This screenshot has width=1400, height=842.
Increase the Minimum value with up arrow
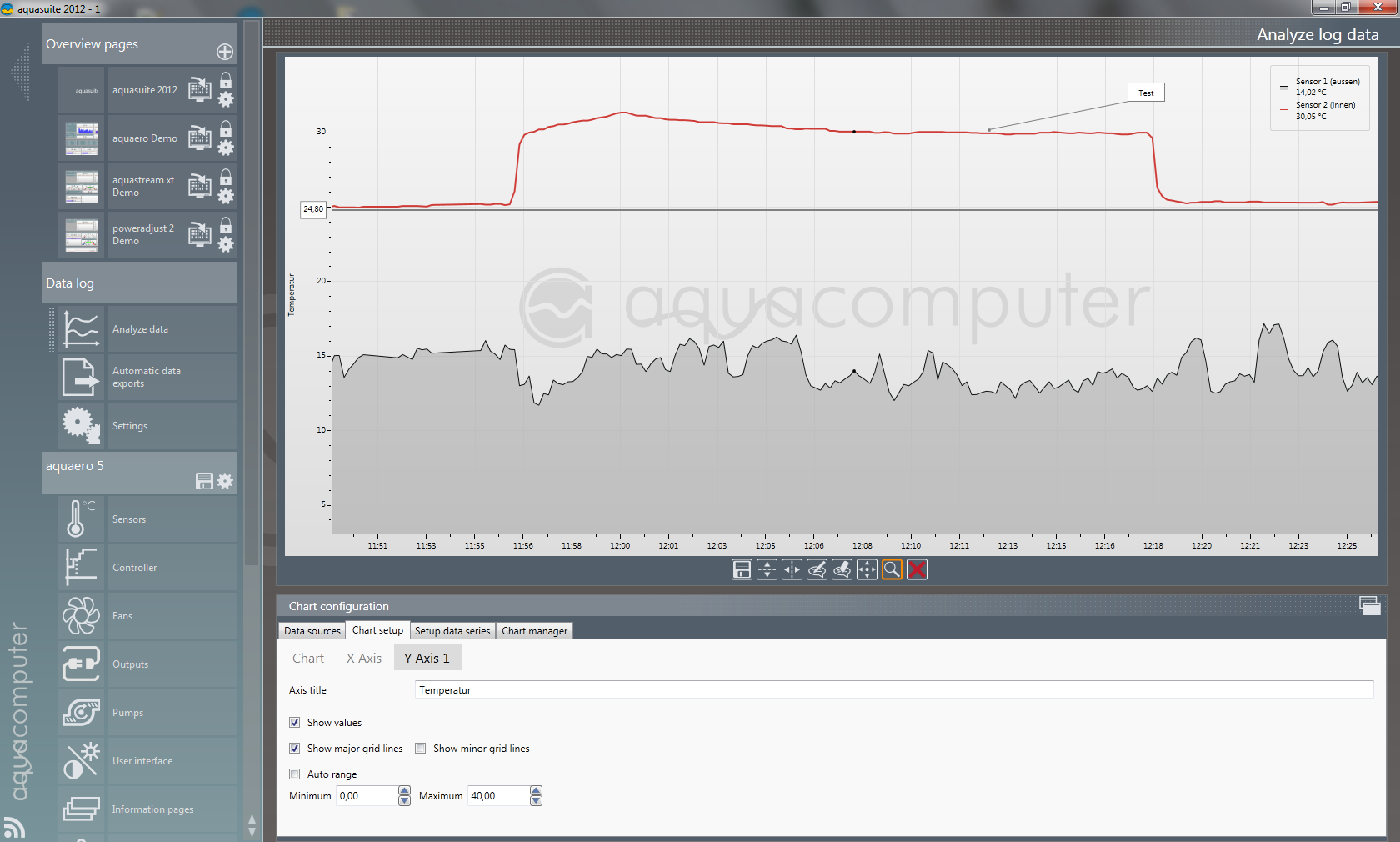(405, 791)
